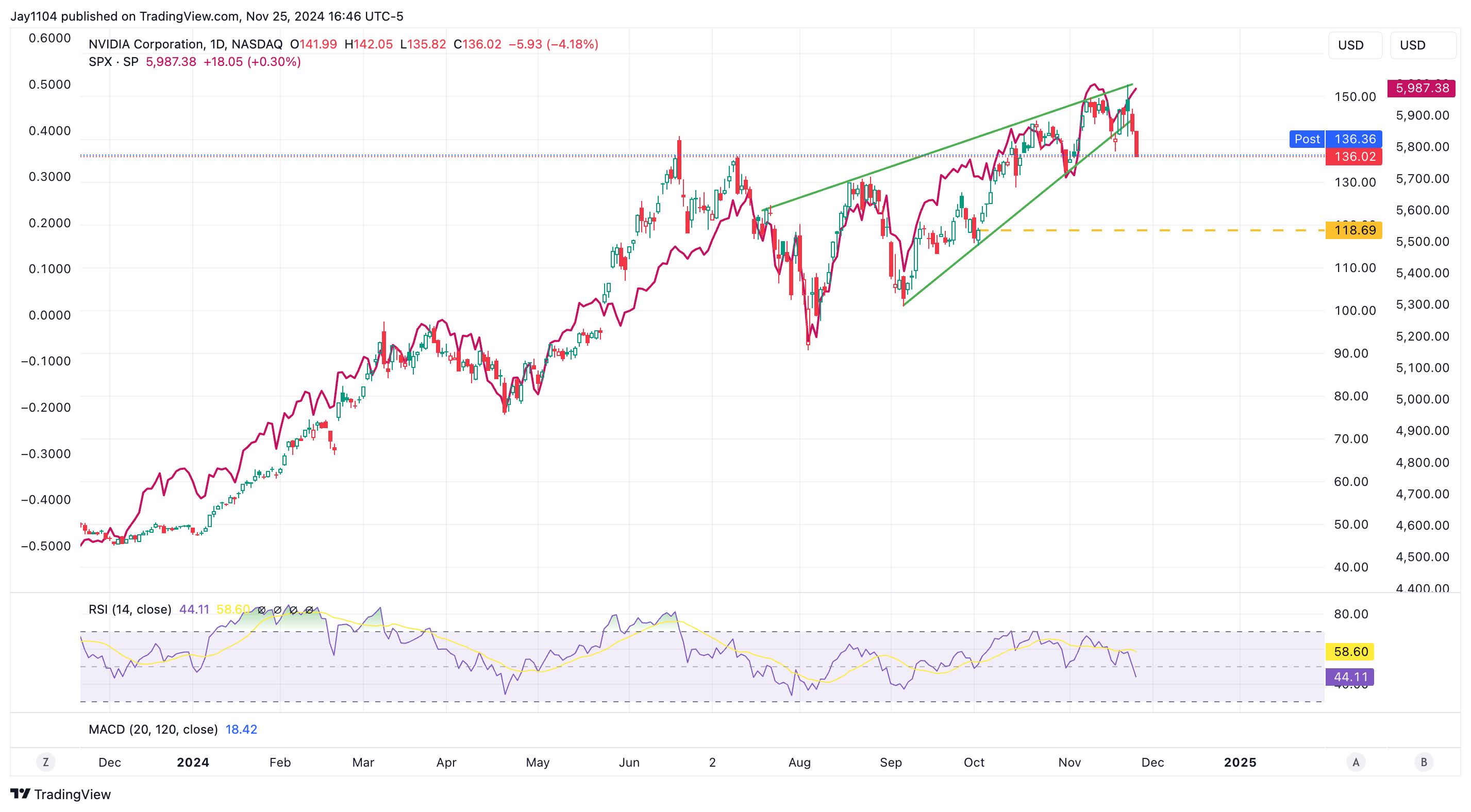Click the RSI legend value 44.11
The width and height of the screenshot is (1471, 812).
[x=194, y=610]
